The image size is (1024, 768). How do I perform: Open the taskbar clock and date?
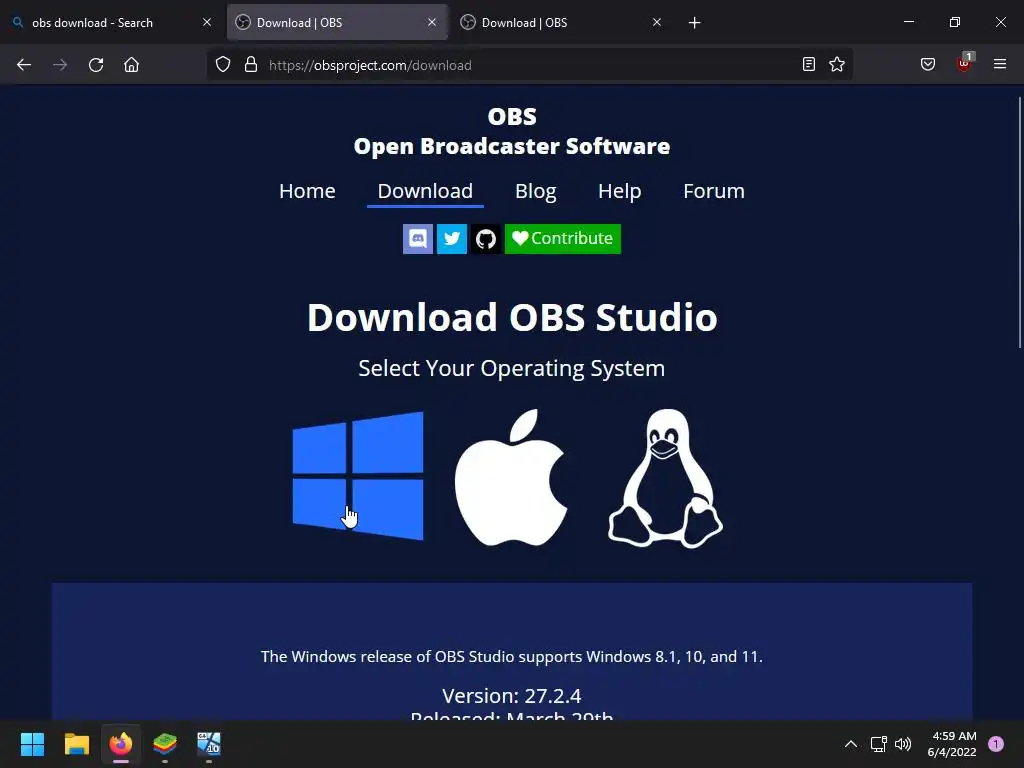coord(952,744)
